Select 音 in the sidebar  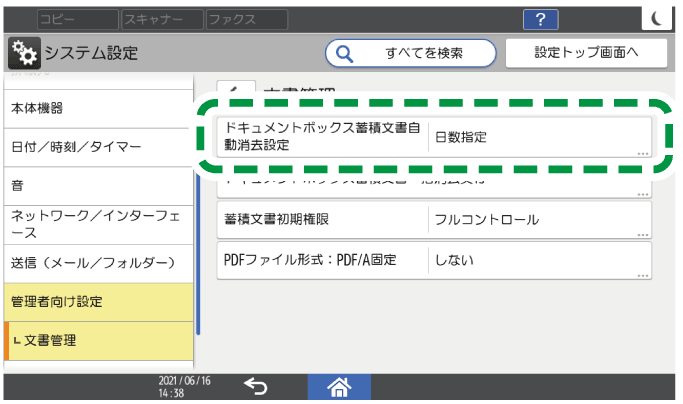click(x=98, y=186)
